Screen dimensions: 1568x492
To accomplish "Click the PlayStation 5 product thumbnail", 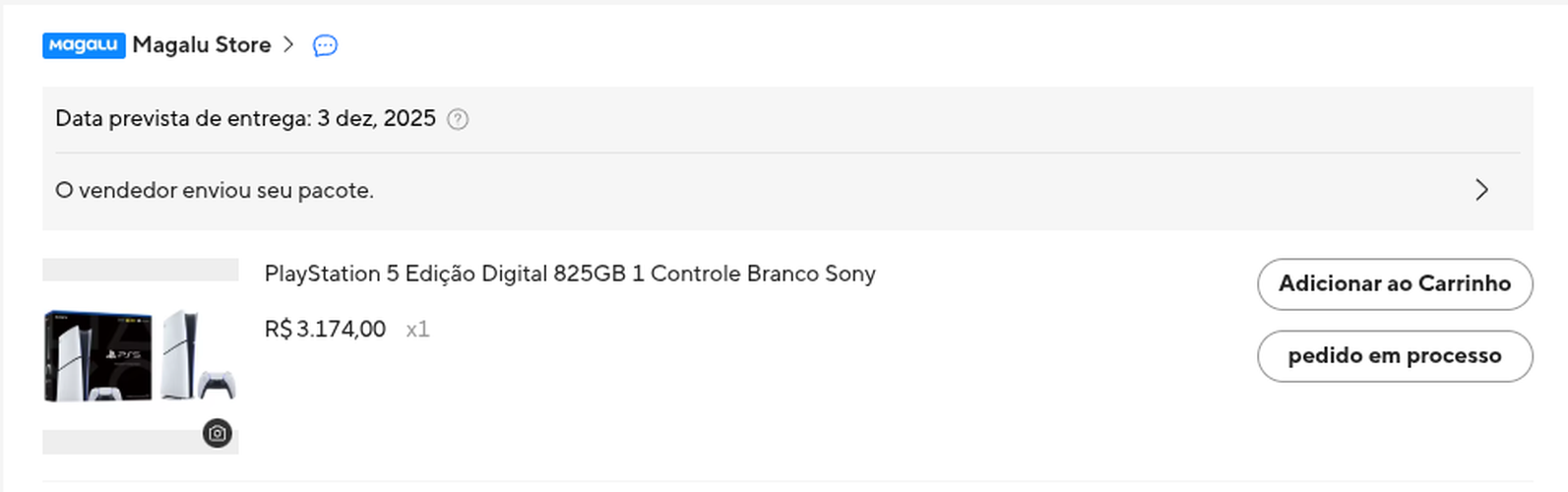I will pyautogui.click(x=140, y=355).
